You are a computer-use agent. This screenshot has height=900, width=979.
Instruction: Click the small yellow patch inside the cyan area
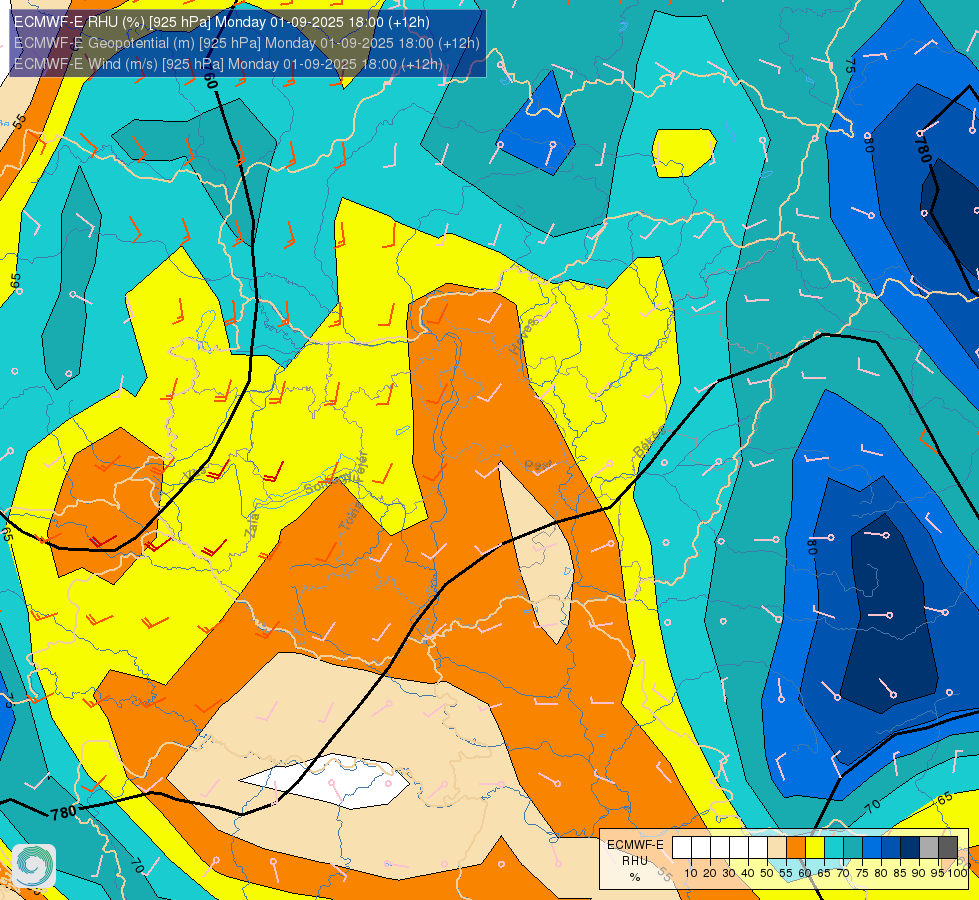pos(684,153)
